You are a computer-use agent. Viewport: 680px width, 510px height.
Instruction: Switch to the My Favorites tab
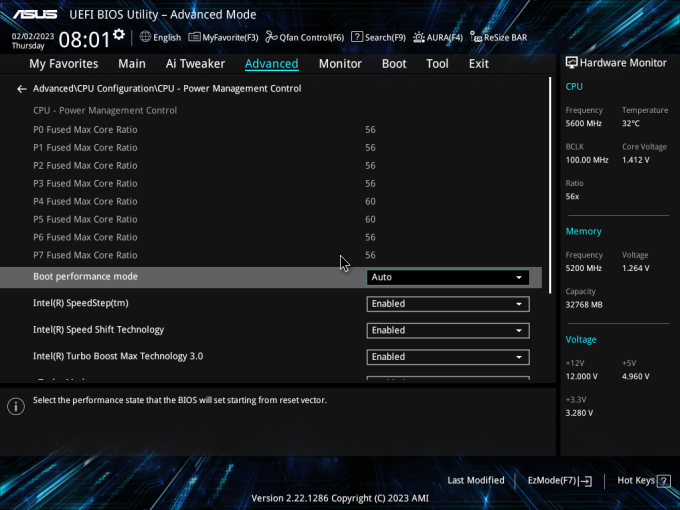64,64
